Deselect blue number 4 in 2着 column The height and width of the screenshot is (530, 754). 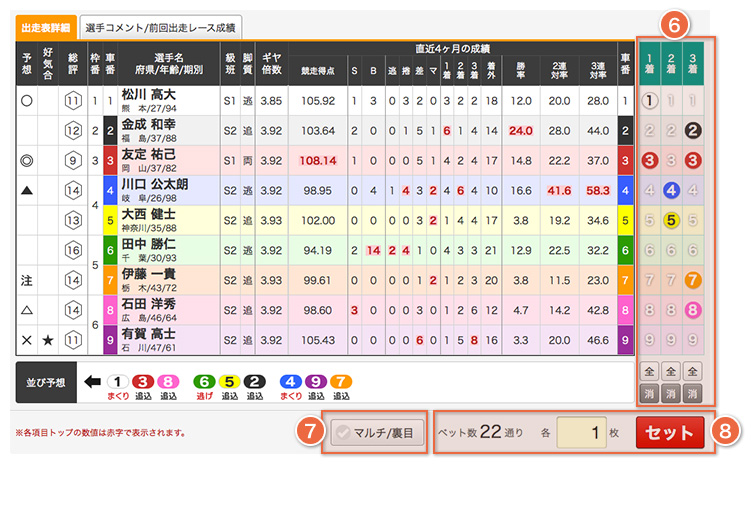click(x=671, y=190)
